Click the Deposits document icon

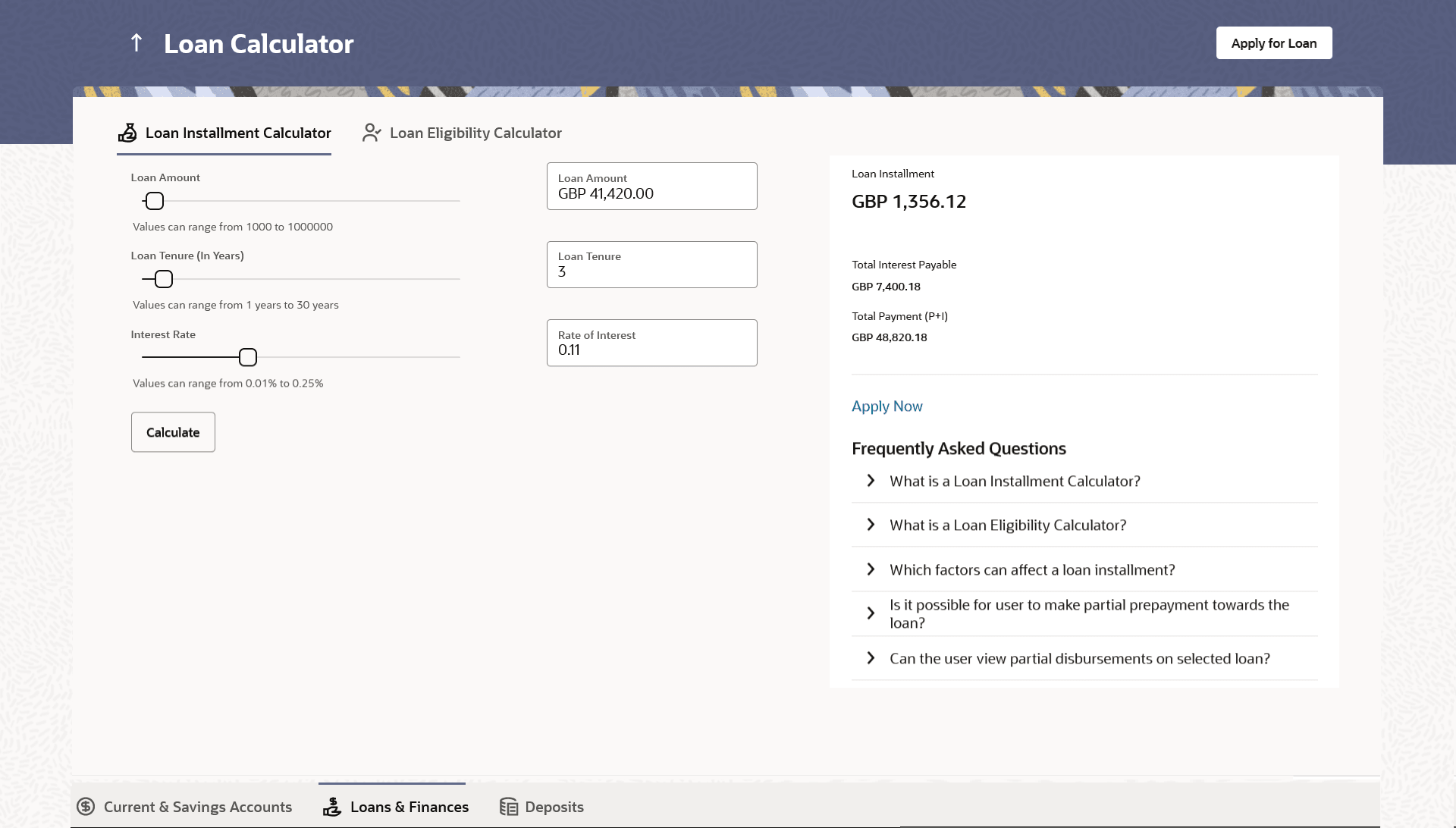(508, 807)
